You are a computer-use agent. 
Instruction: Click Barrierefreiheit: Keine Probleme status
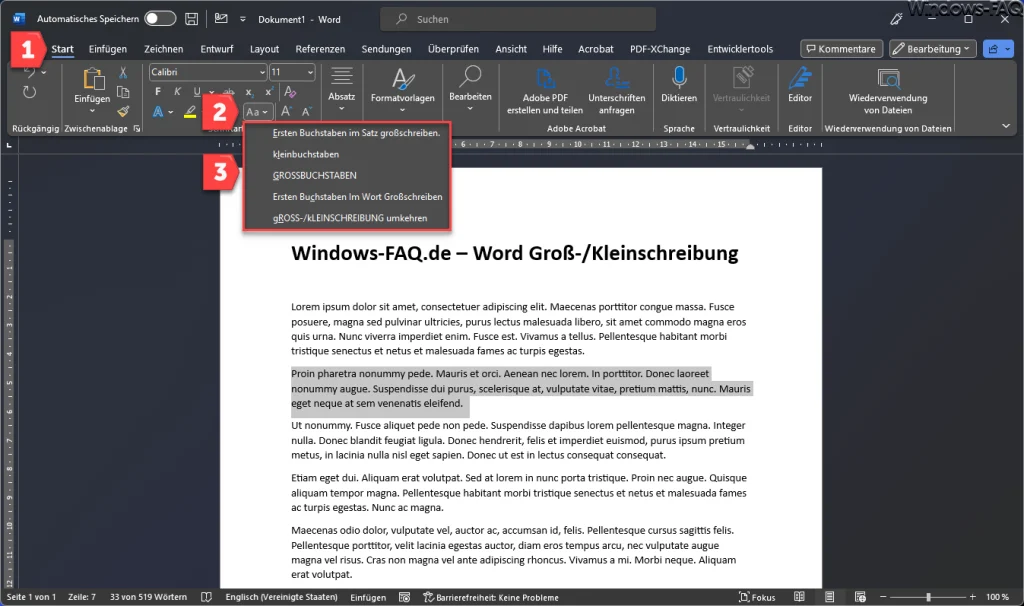[490, 597]
